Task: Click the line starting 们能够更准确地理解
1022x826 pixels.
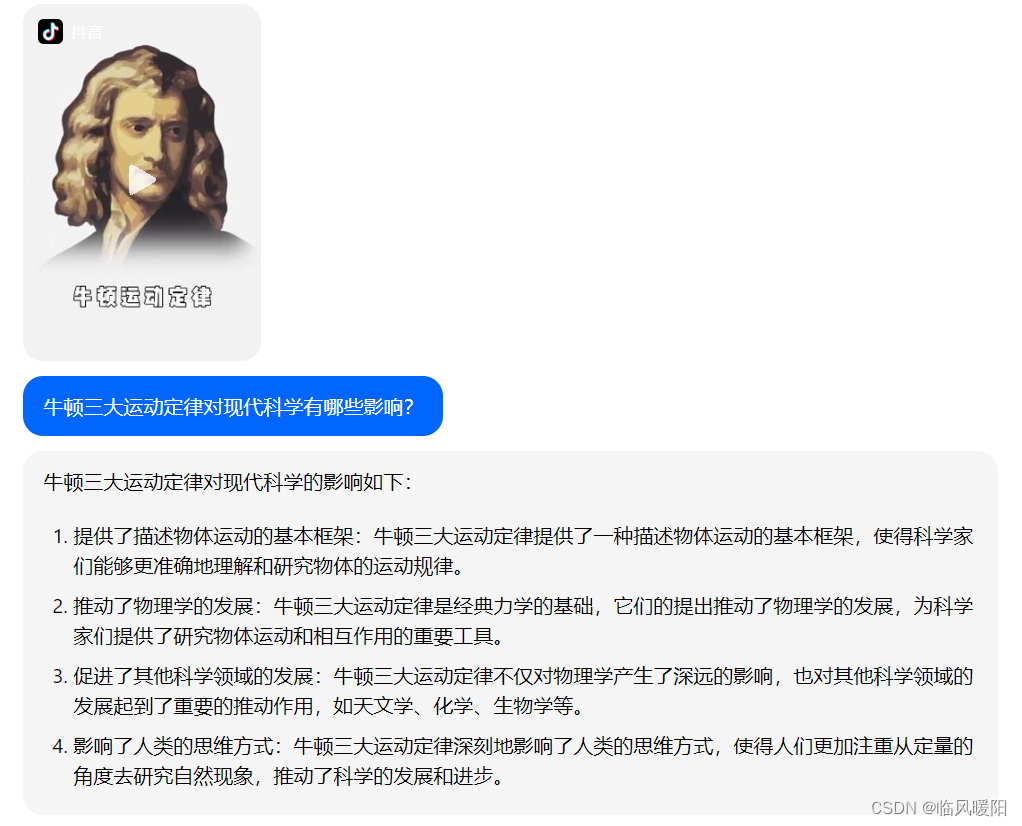Action: point(270,566)
